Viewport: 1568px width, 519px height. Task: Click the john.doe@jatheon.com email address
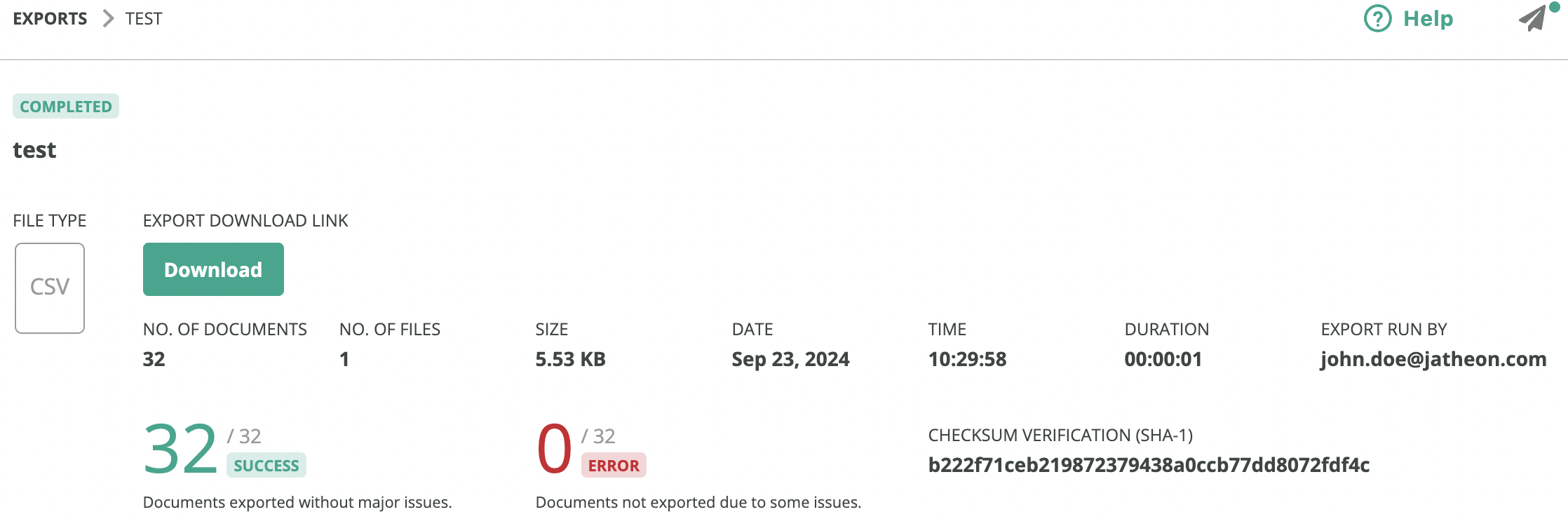[x=1433, y=359]
